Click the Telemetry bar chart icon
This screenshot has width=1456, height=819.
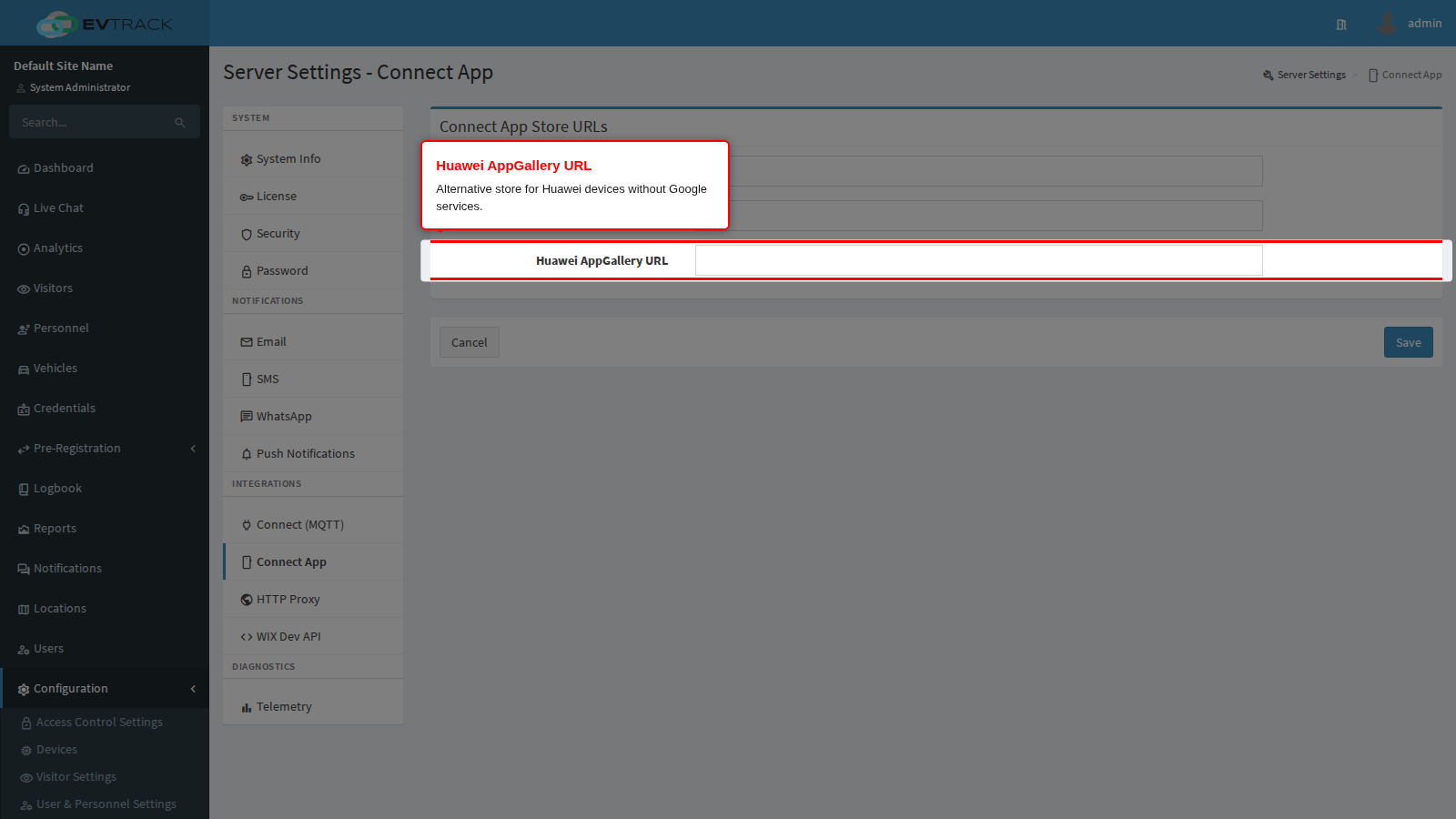click(247, 707)
